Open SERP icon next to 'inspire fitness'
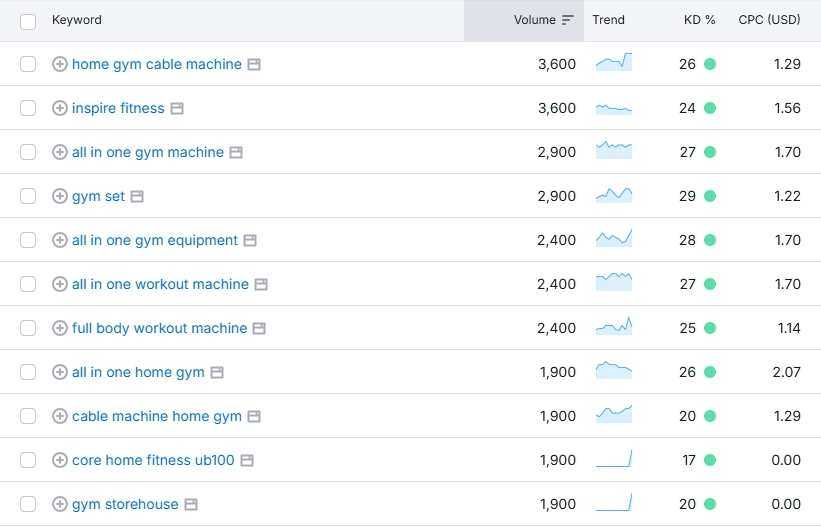 [x=177, y=108]
